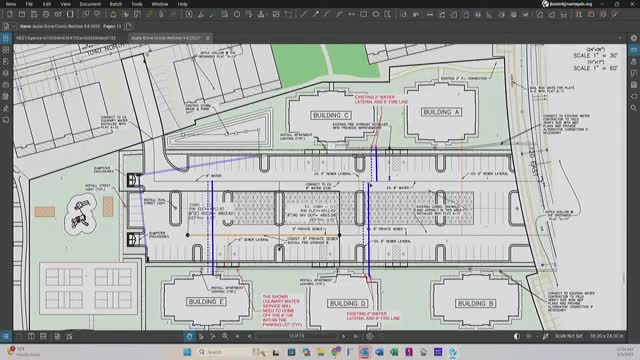This screenshot has width=640, height=360.
Task: Select the Select tool in bottom bar
Action: tap(201, 336)
